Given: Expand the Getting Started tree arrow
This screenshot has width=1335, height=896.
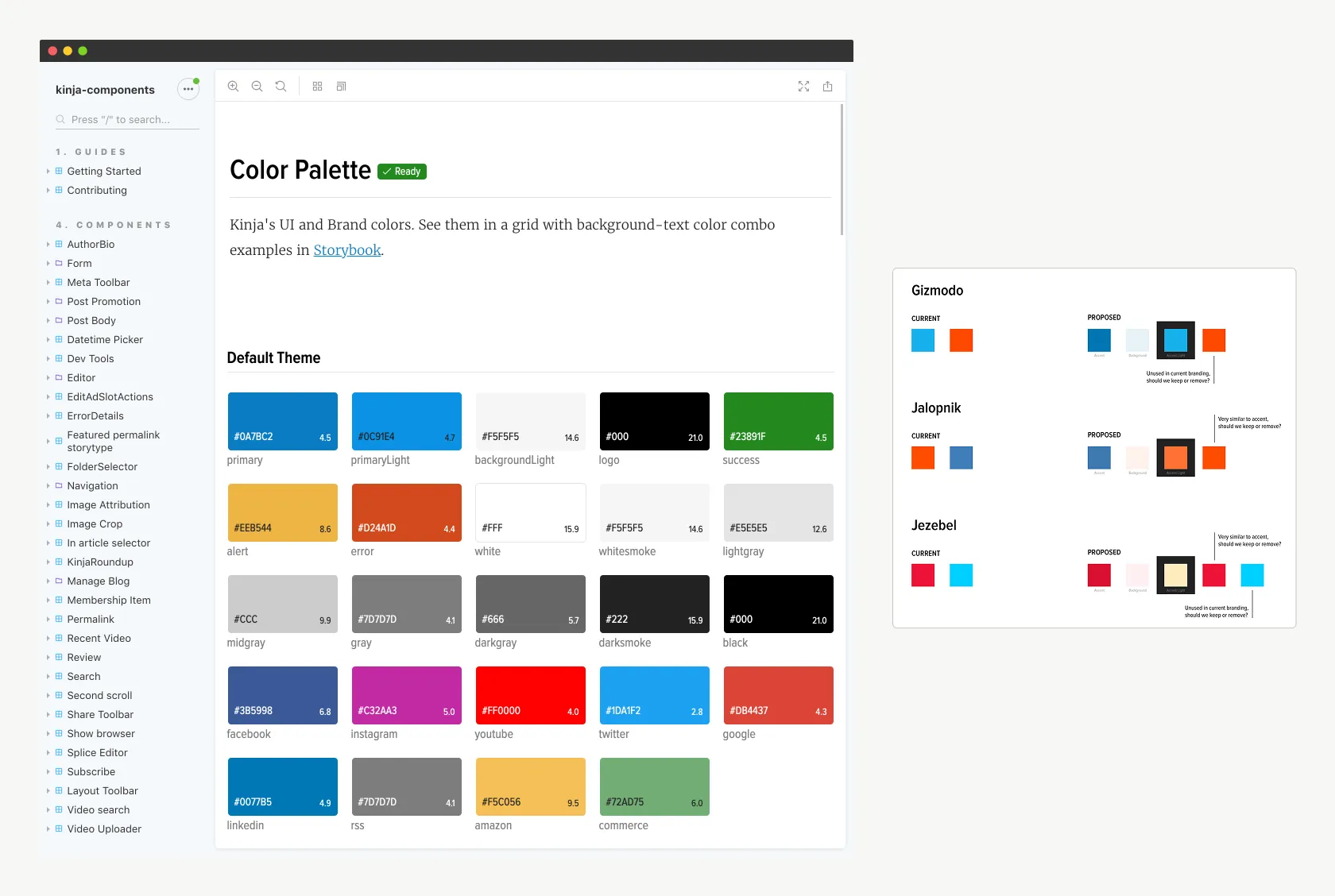Looking at the screenshot, I should 48,171.
